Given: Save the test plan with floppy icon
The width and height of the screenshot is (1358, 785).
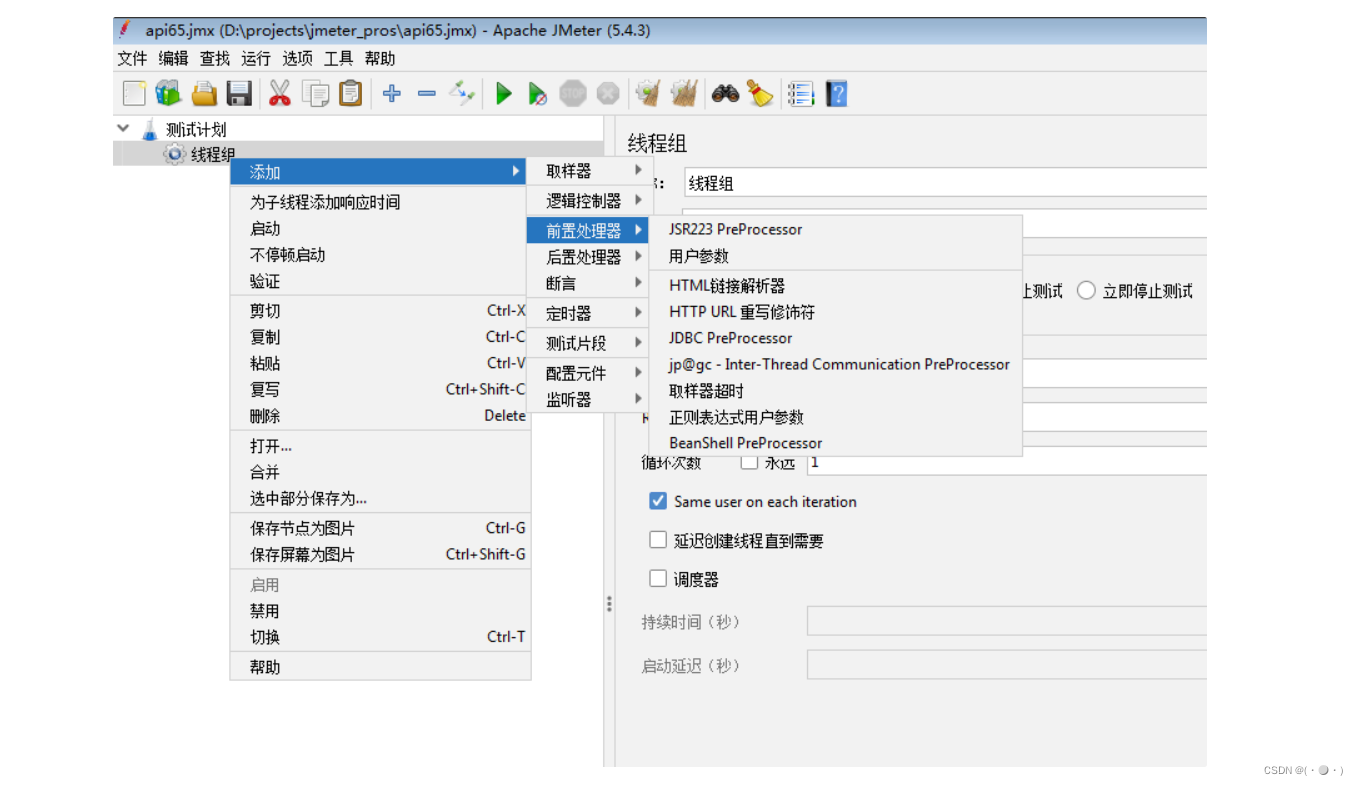Looking at the screenshot, I should pos(239,94).
